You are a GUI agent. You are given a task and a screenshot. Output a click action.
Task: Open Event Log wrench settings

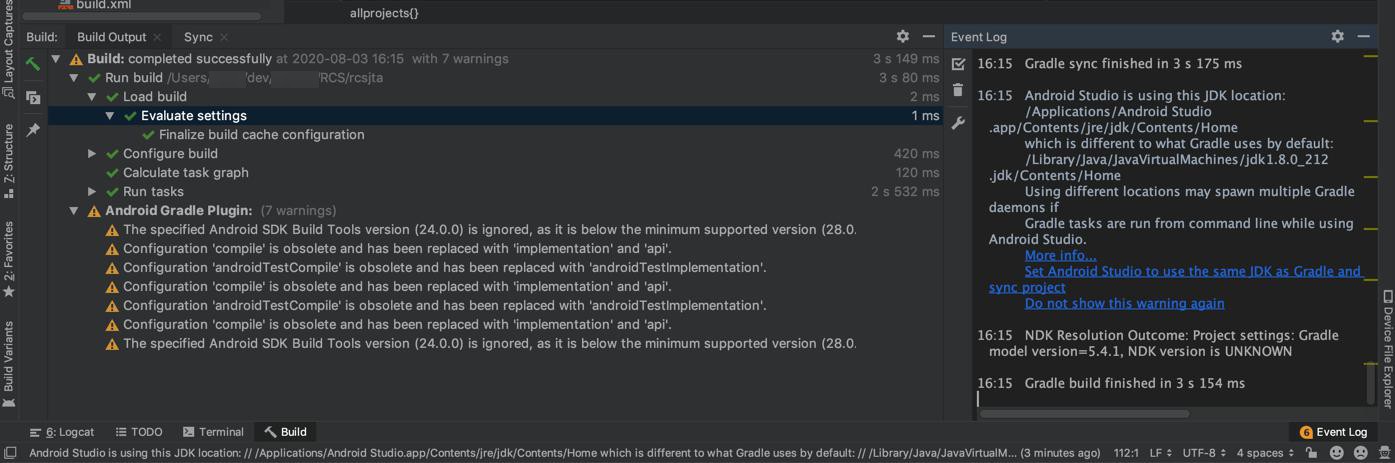pos(958,123)
